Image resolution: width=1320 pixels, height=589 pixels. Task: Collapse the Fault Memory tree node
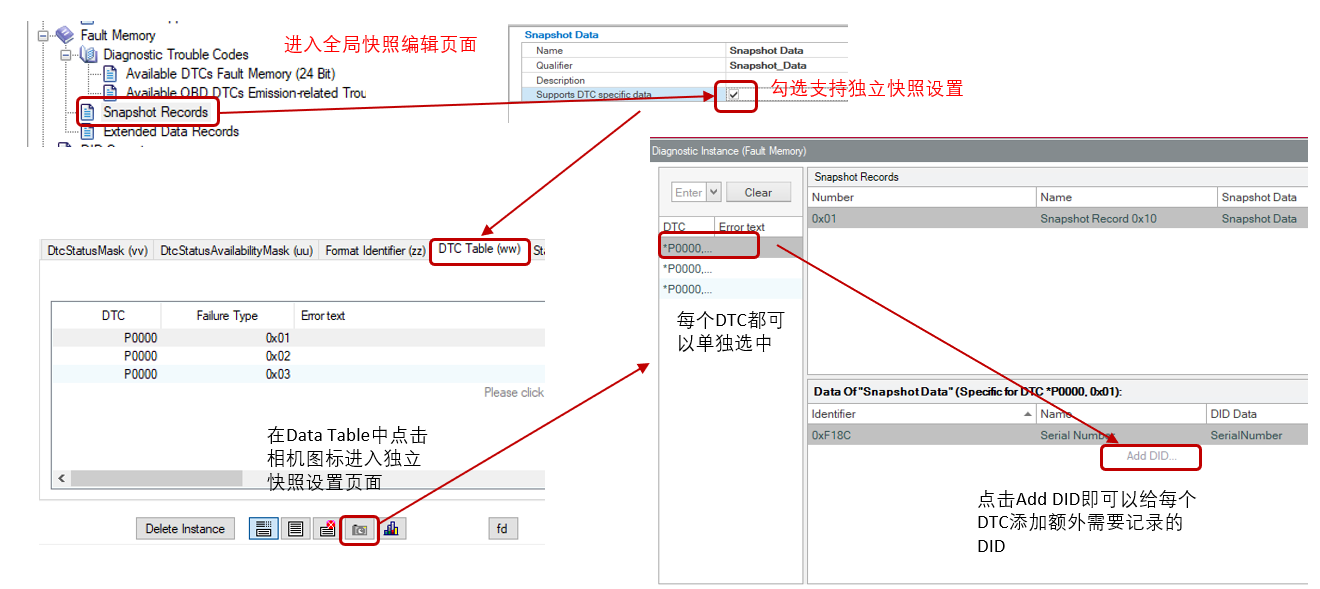[x=43, y=35]
